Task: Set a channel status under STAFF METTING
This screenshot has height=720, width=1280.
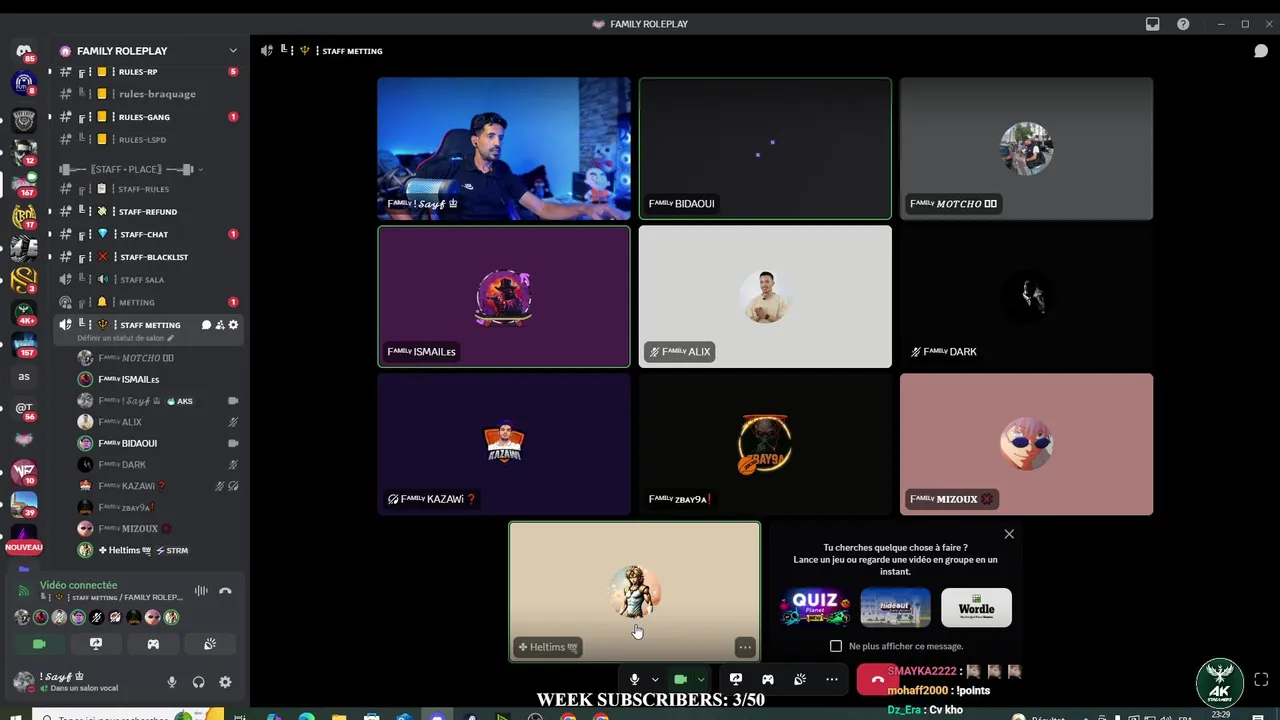Action: point(125,338)
